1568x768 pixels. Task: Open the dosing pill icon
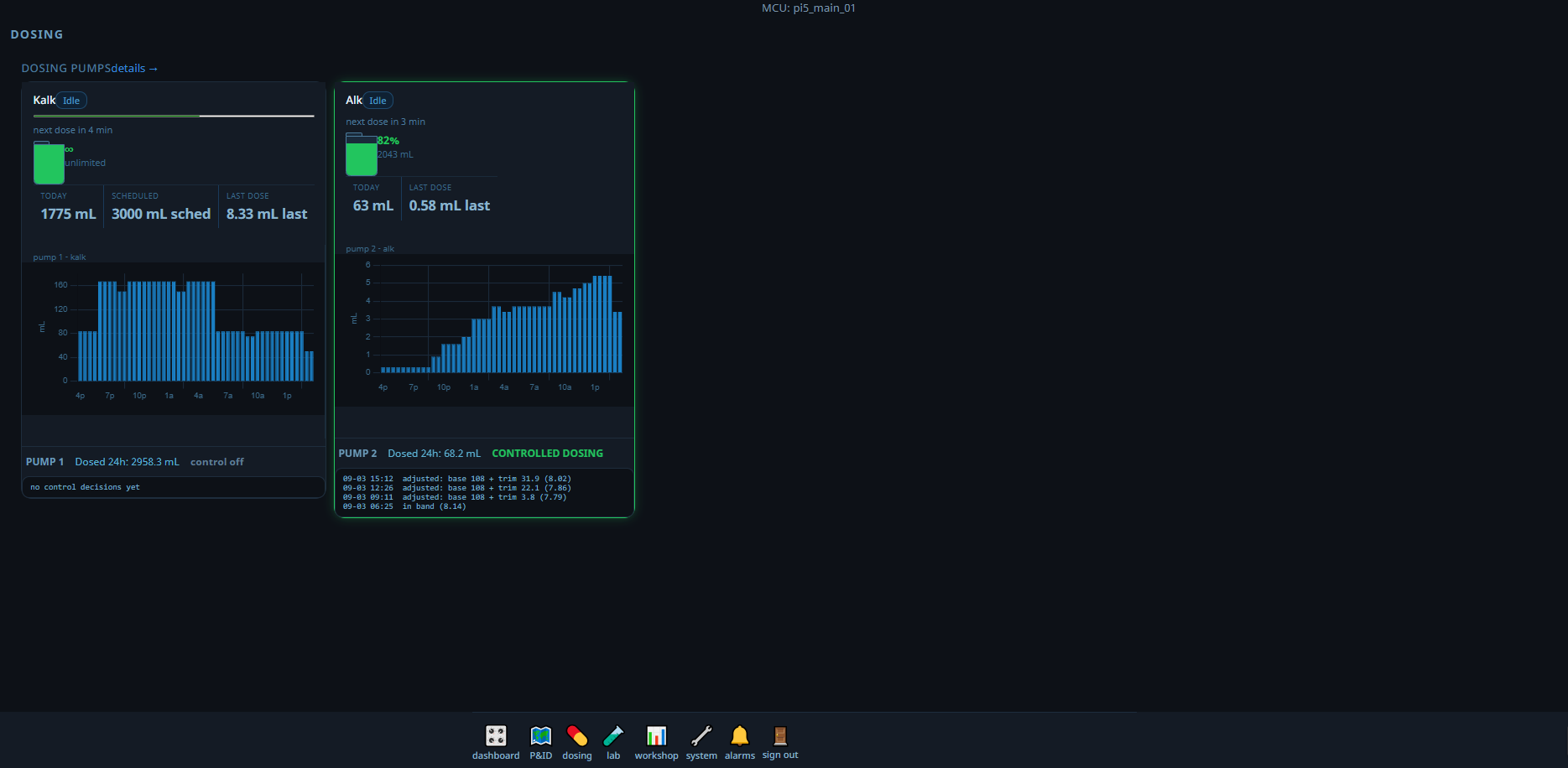click(x=577, y=735)
